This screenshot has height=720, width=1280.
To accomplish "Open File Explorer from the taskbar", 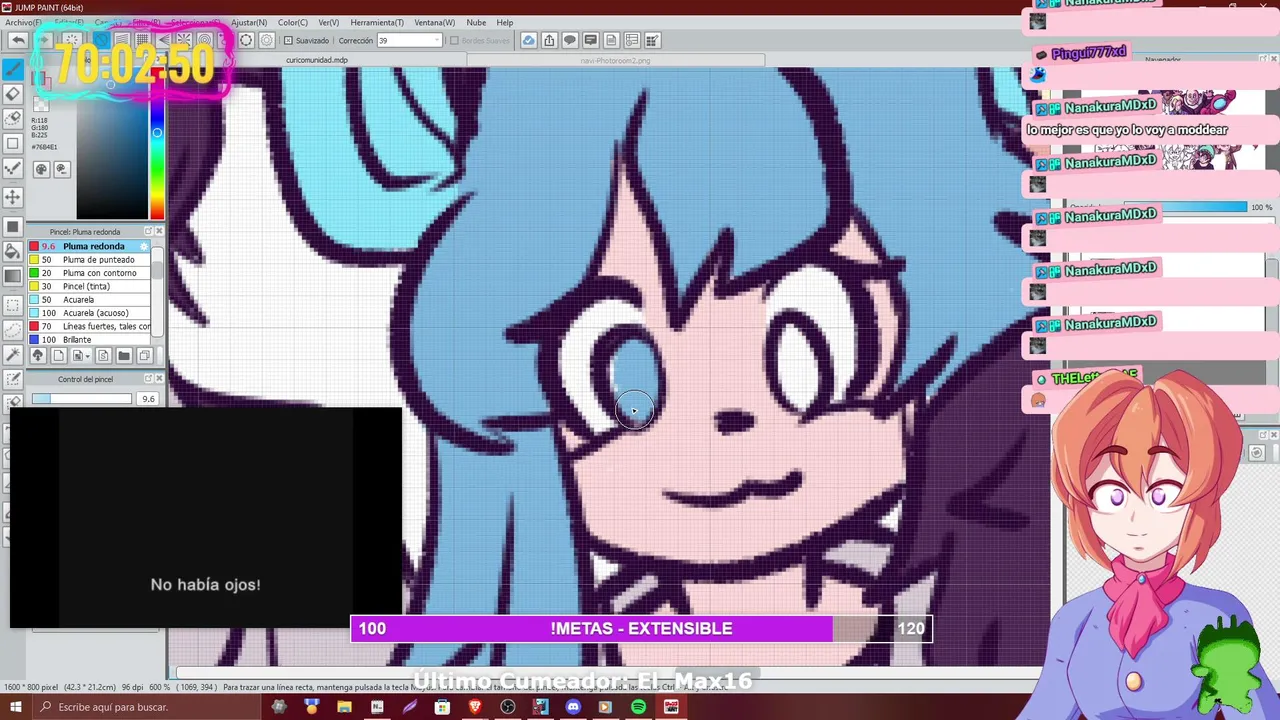I will (x=344, y=707).
